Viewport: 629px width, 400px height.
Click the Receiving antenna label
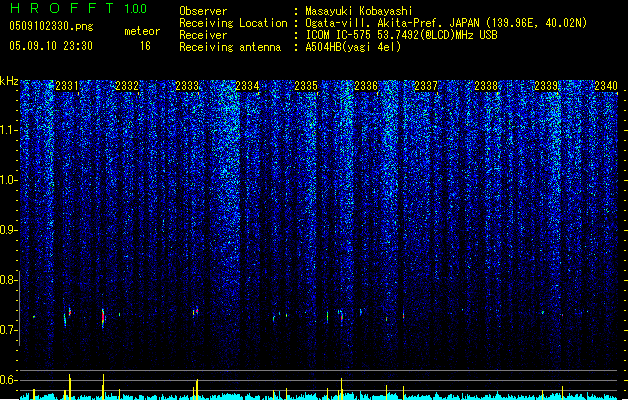tap(230, 47)
